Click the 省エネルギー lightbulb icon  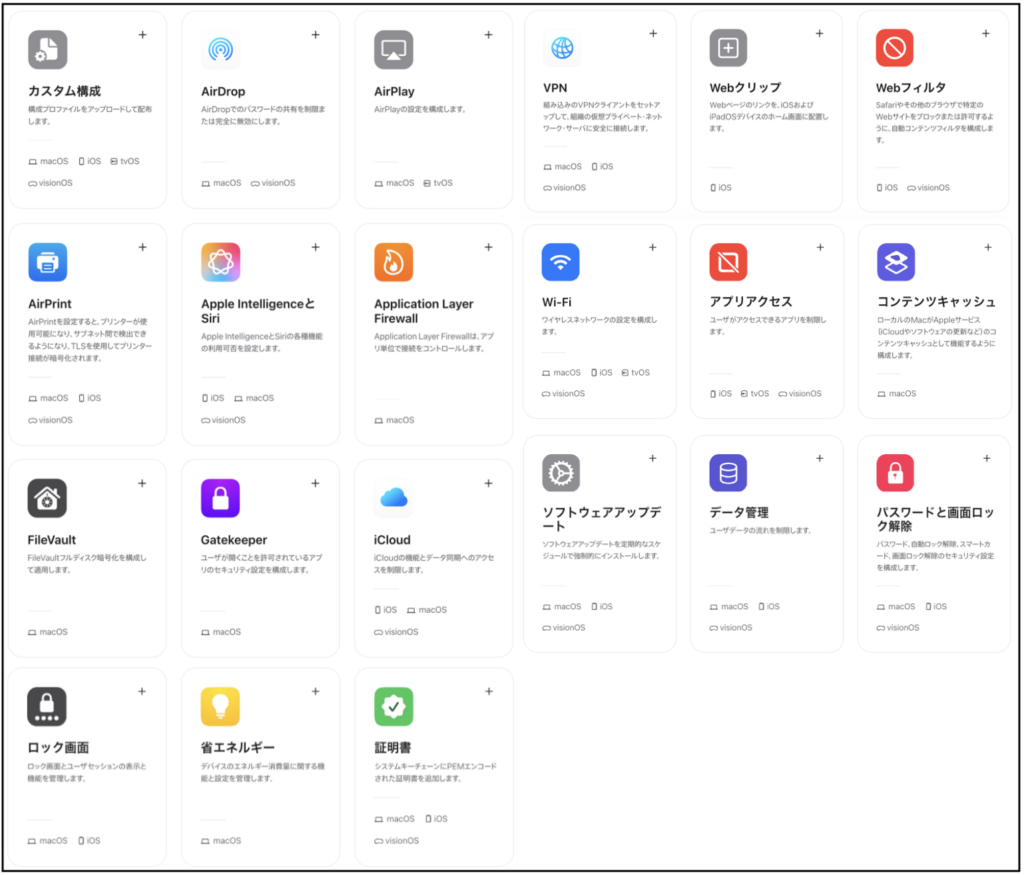tap(220, 707)
